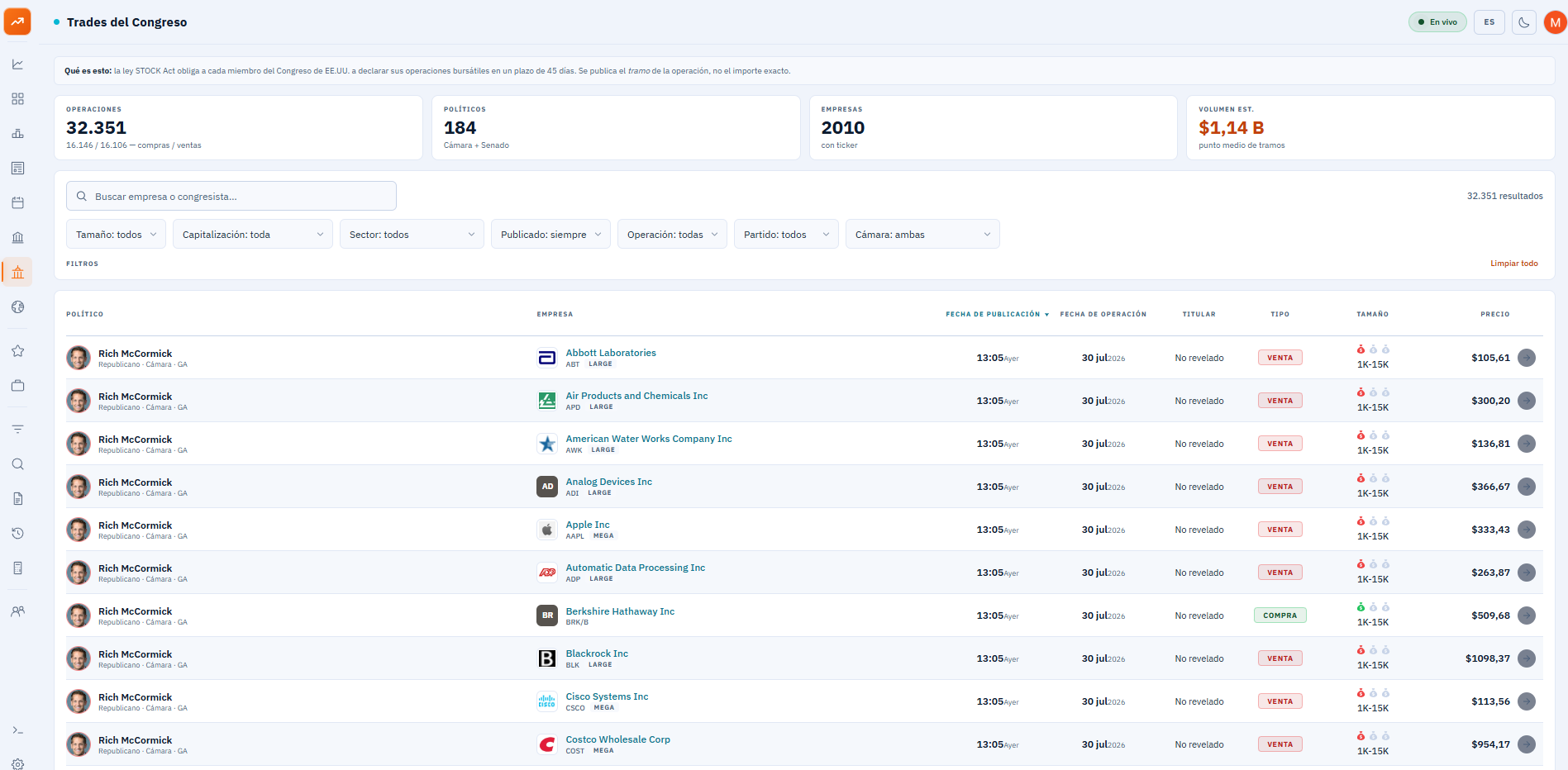Click Rich McCormick's name in the Cisco row

point(135,697)
